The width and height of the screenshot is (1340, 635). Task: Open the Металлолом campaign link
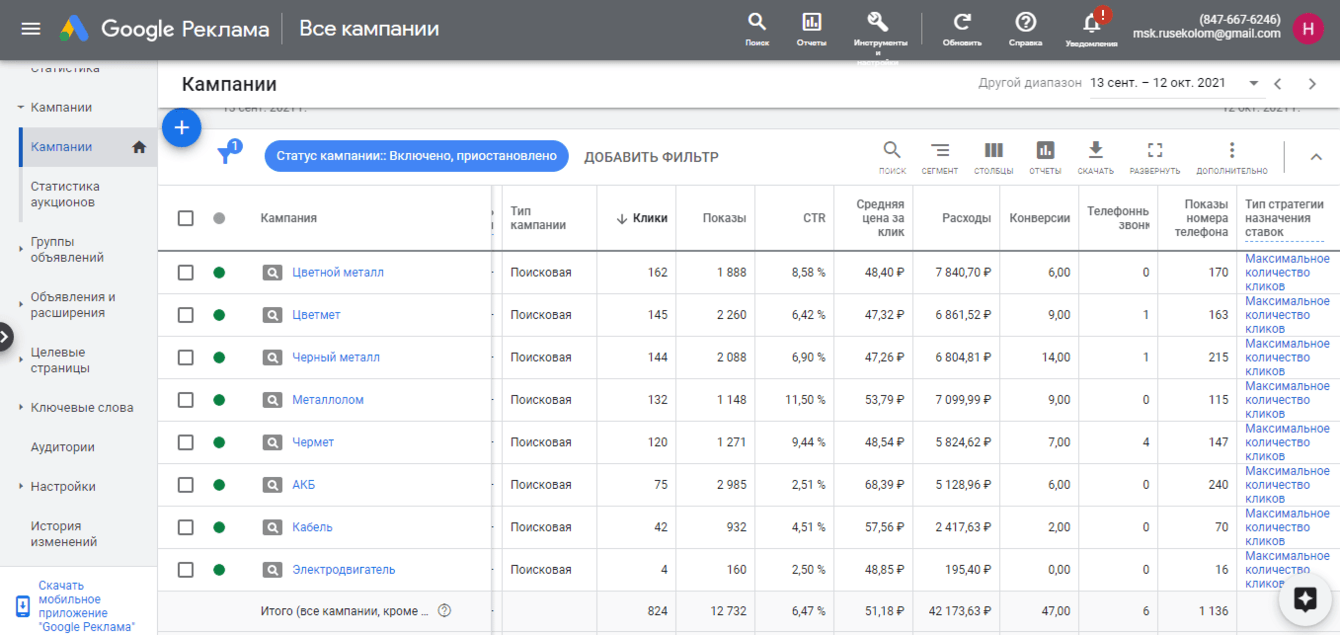coord(327,400)
